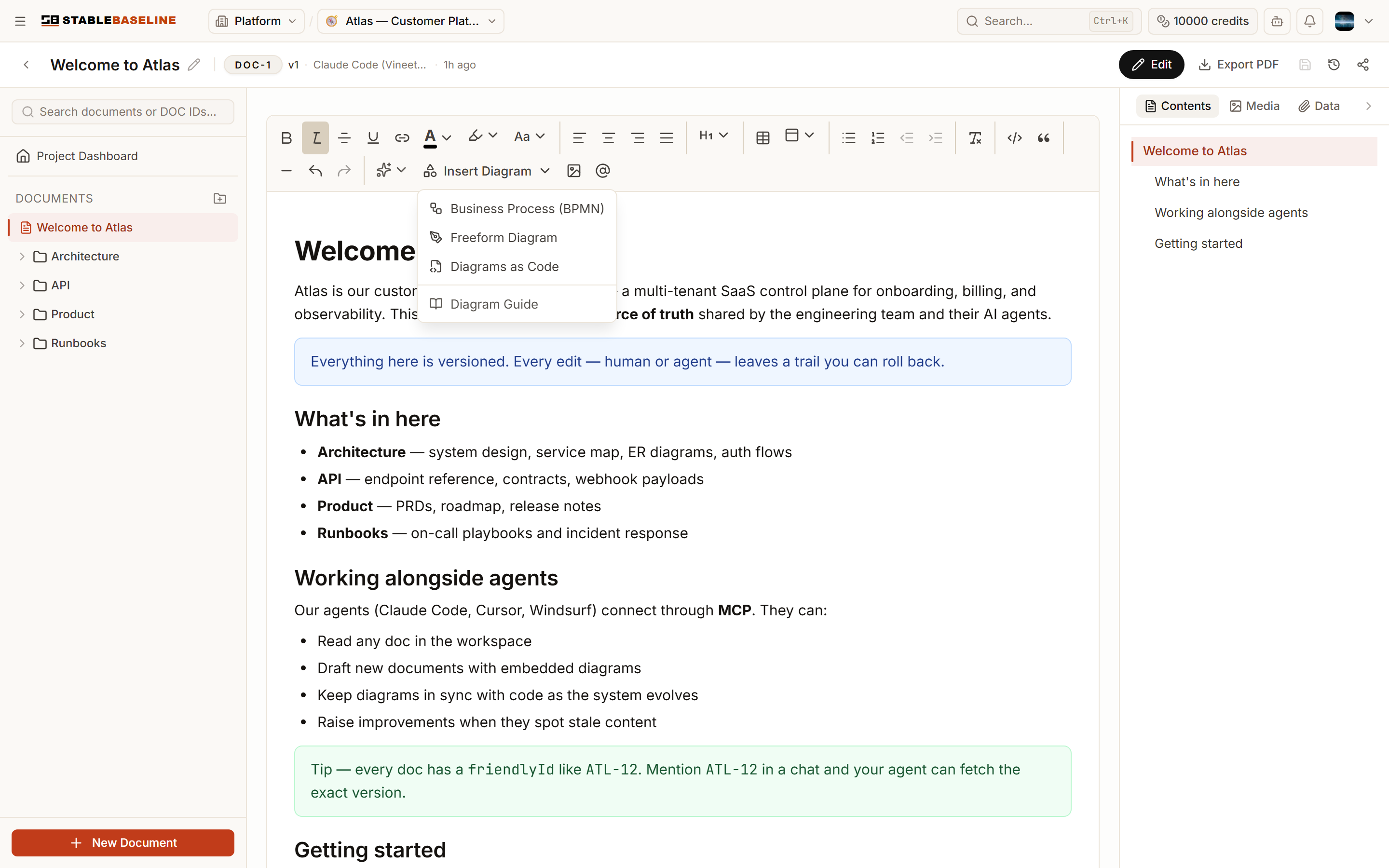Screen dimensions: 1389x868
Task: Insert a code block
Action: 1015,138
